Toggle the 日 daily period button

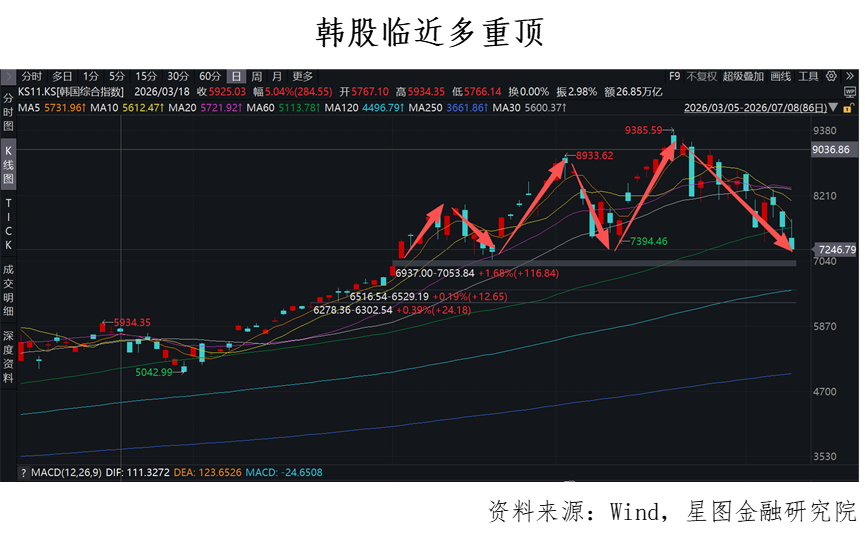coord(236,76)
